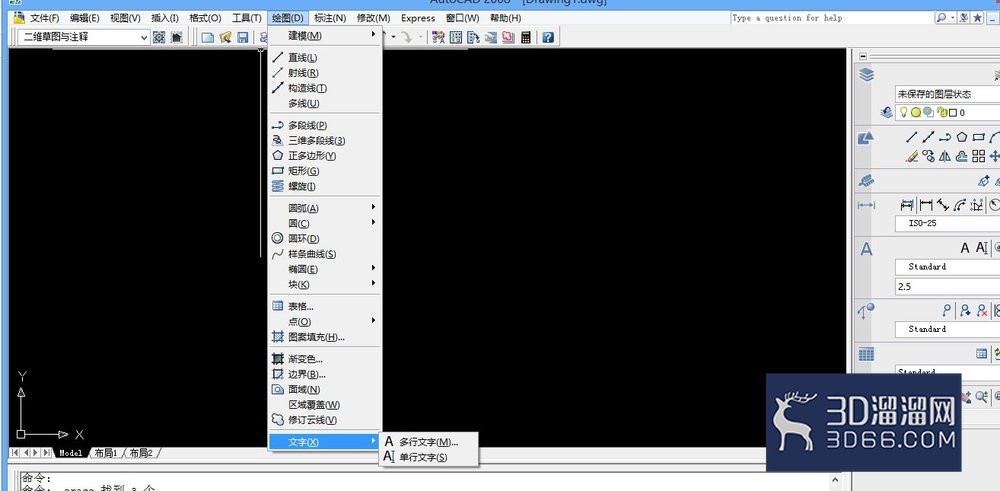The width and height of the screenshot is (1000, 491).
Task: Click the Array grid tool in the dashboard
Action: coord(978,156)
